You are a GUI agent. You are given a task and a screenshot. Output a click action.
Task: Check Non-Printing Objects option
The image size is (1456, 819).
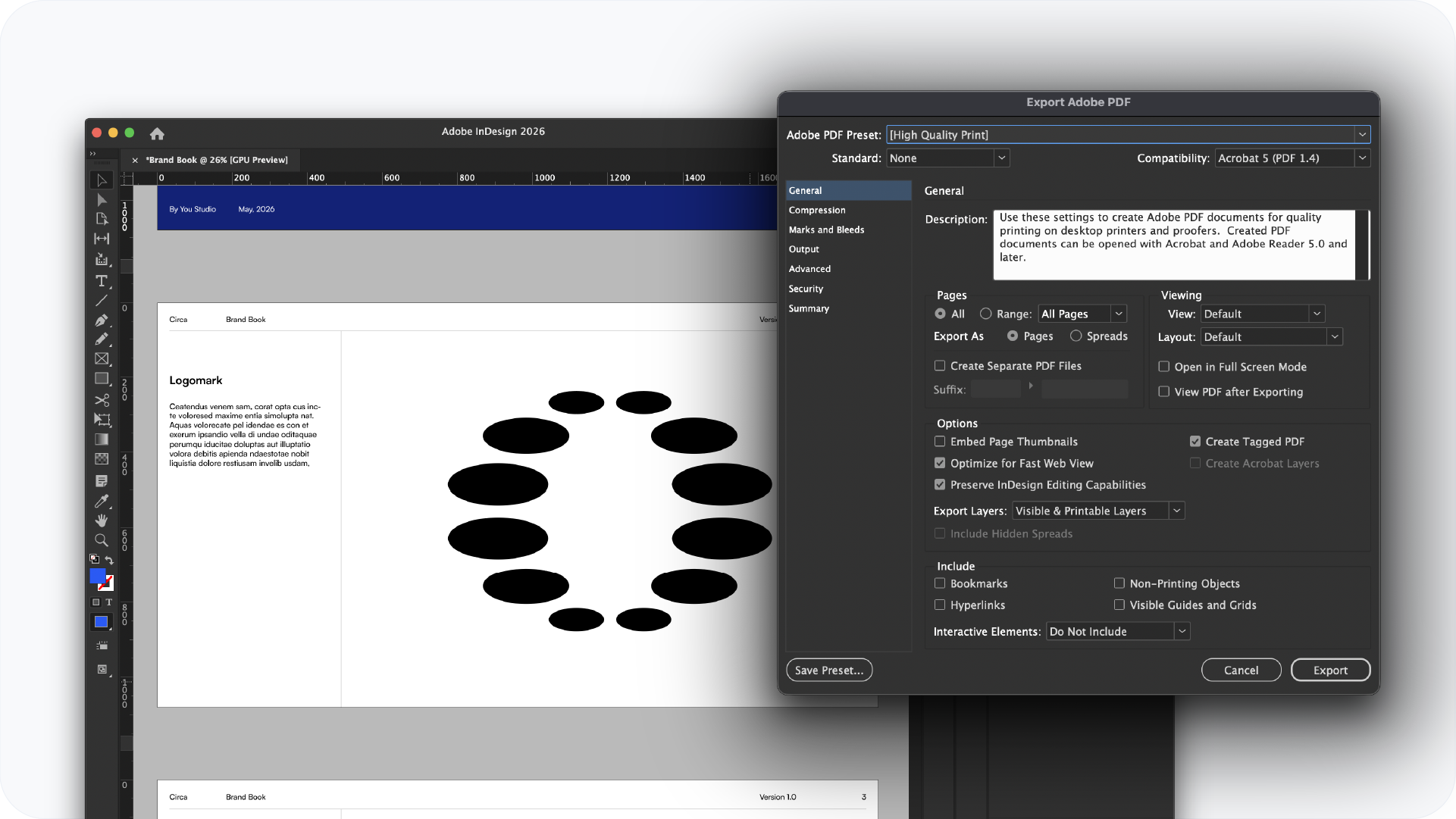pyautogui.click(x=1119, y=583)
